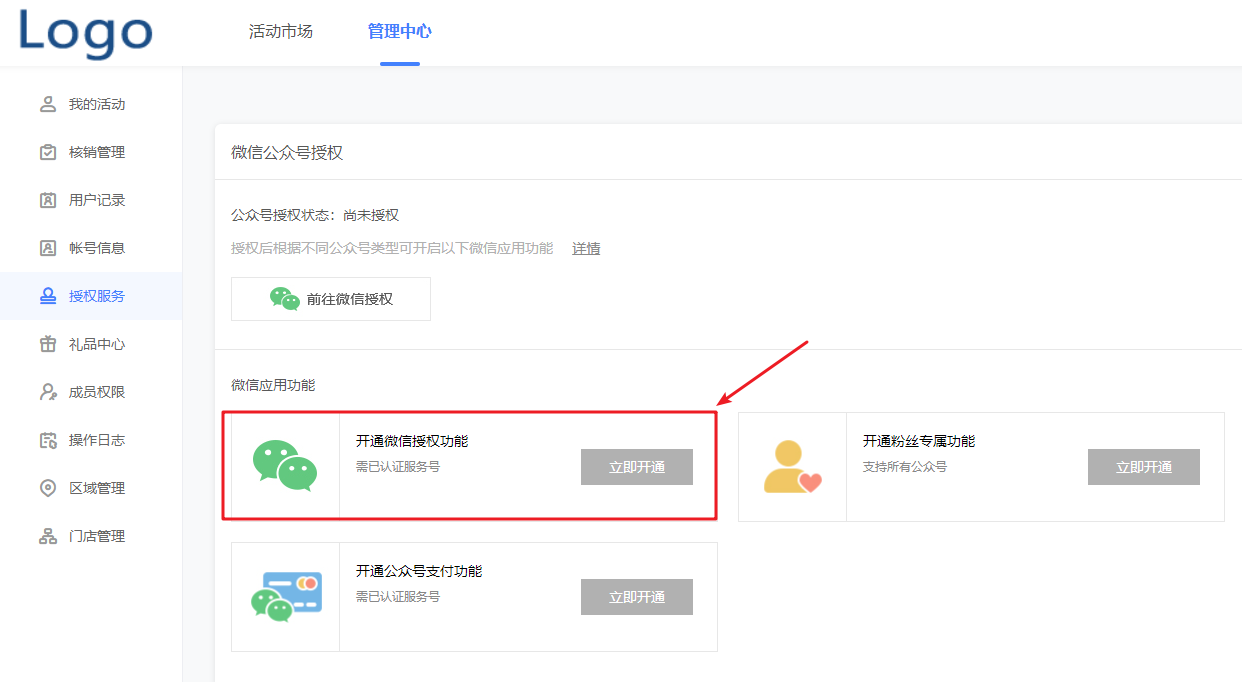This screenshot has width=1242, height=682.
Task: Open 操作日志 in the sidebar
Action: pyautogui.click(x=91, y=440)
